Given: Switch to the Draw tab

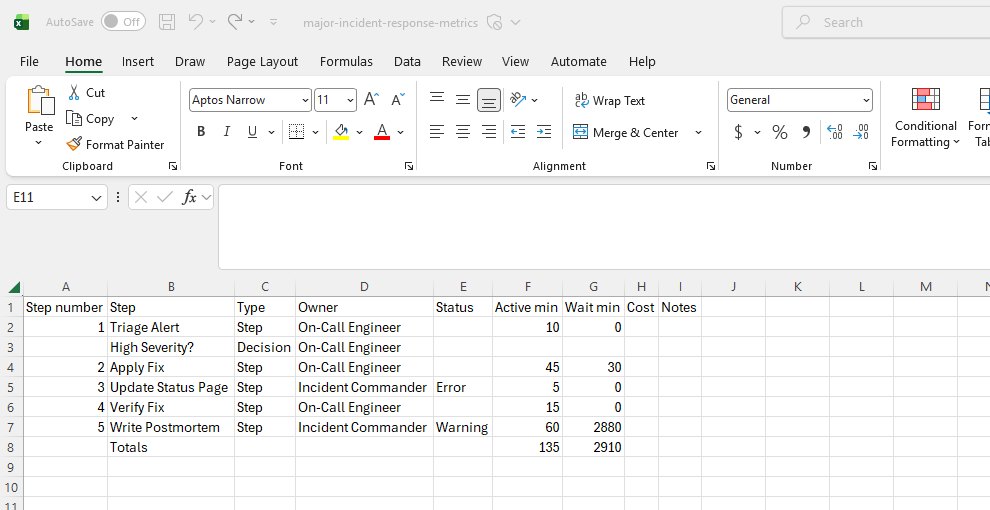Looking at the screenshot, I should 190,61.
